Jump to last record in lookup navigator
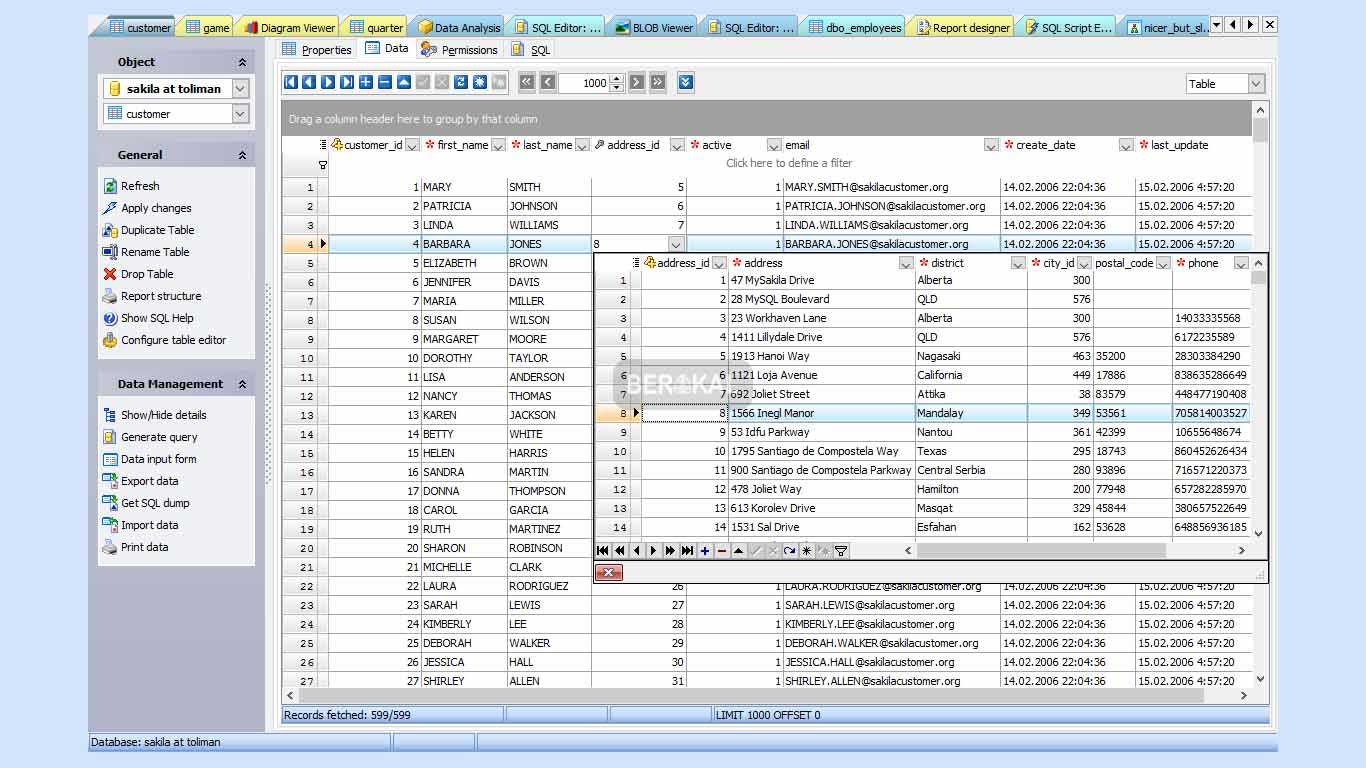1366x768 pixels. pos(688,551)
